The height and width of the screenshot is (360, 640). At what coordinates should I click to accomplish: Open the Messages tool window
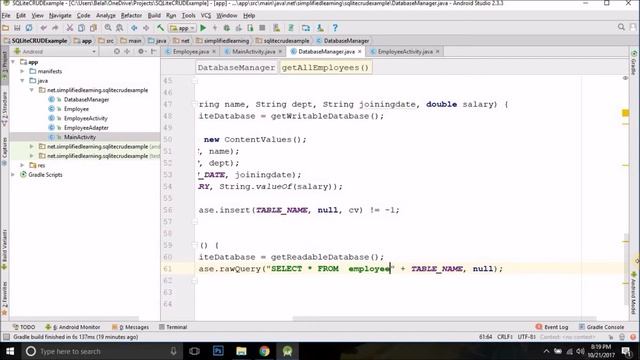tap(131, 327)
